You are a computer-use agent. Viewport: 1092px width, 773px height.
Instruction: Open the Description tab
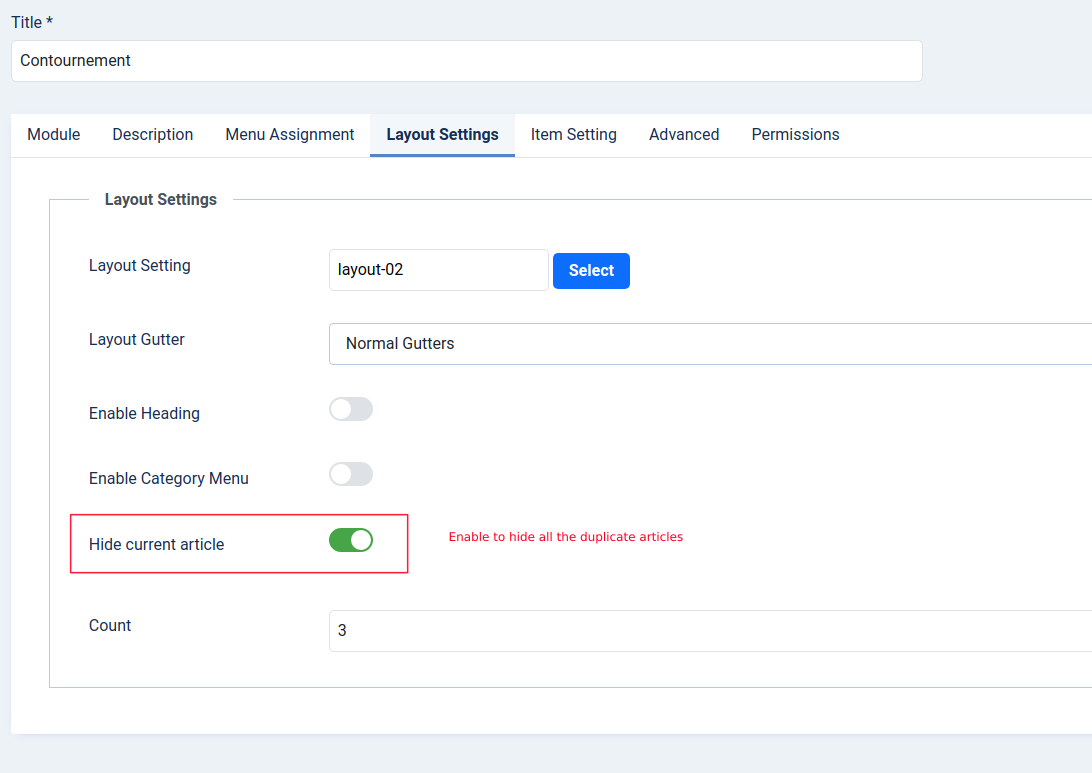pyautogui.click(x=153, y=135)
